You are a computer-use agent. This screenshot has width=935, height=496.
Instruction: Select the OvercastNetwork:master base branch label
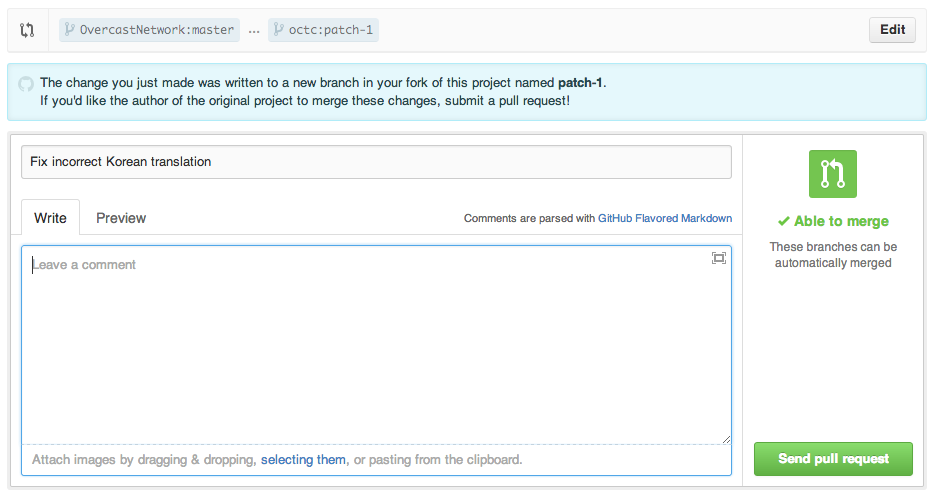tap(157, 30)
